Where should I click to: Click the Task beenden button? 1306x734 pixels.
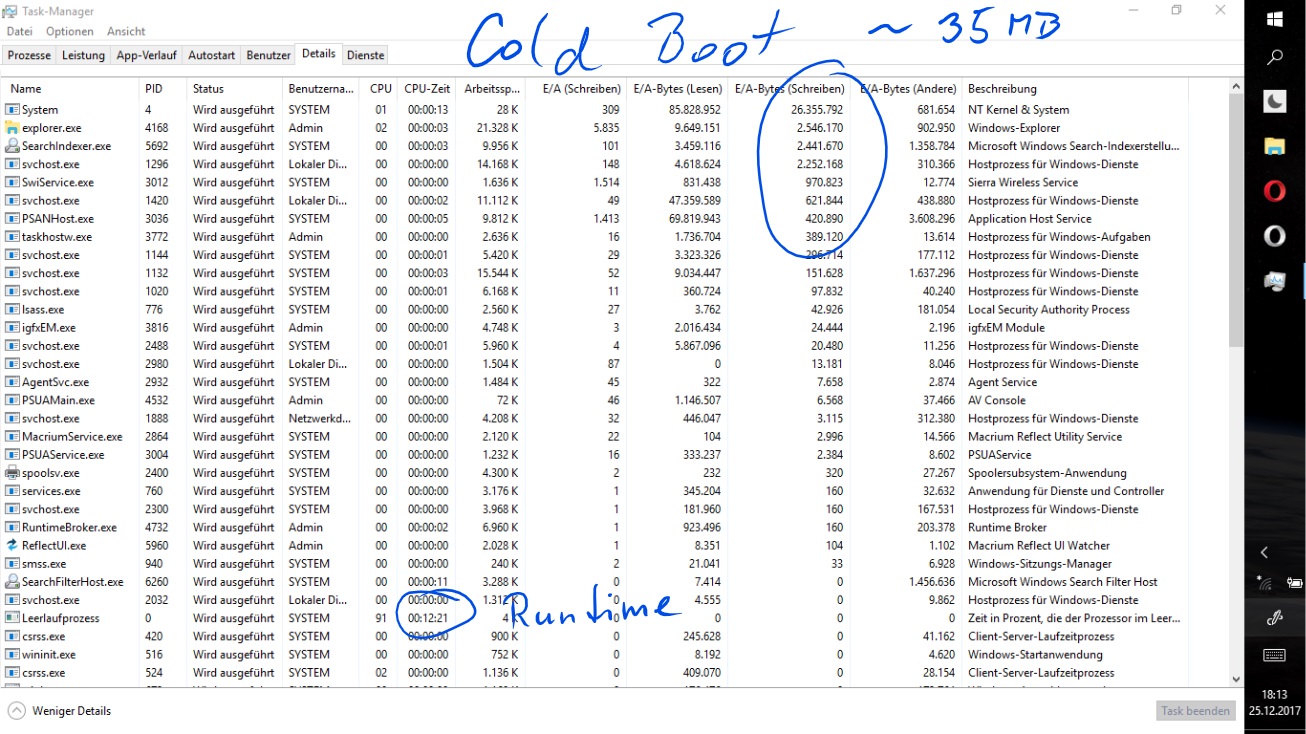tap(1195, 711)
